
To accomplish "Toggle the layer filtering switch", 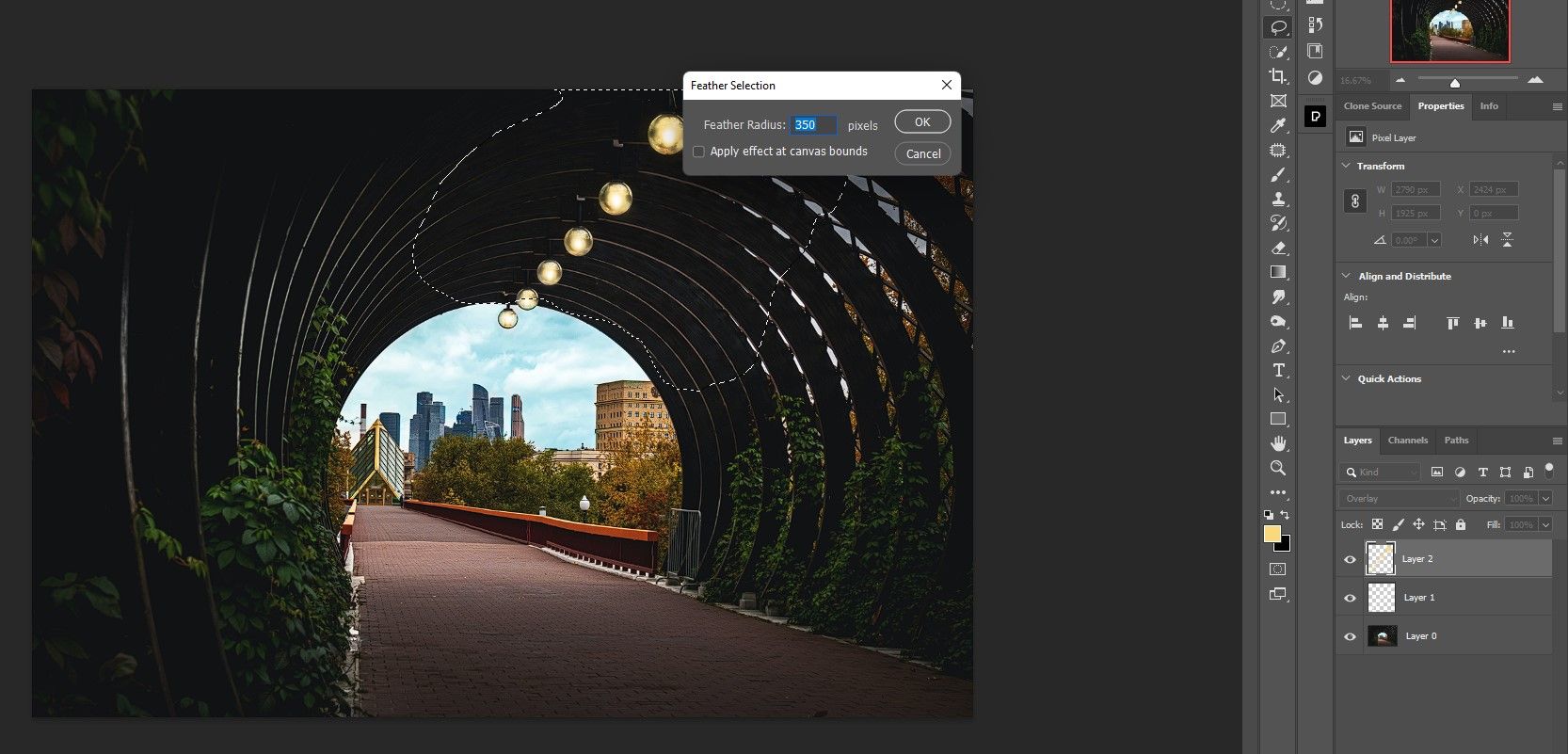I will [1549, 470].
